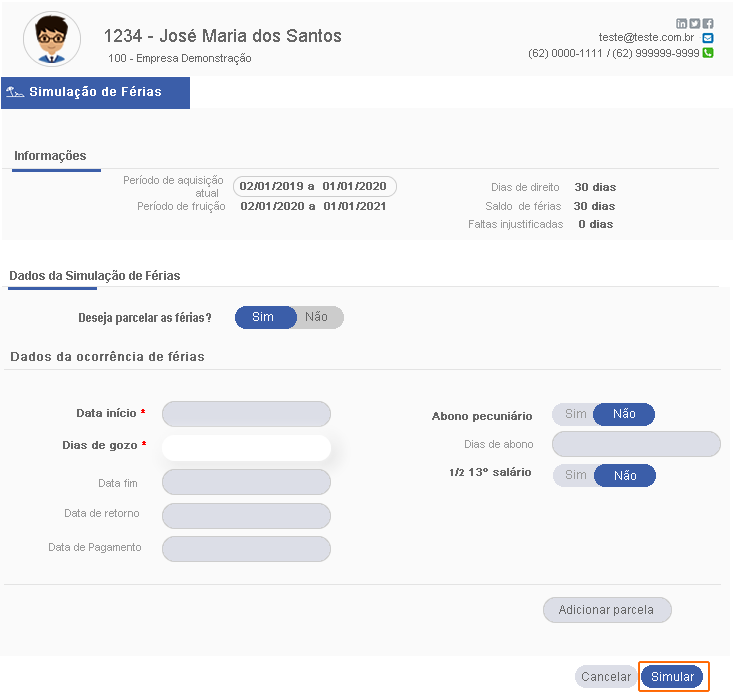The image size is (733, 700).
Task: Click the Simular button
Action: pyautogui.click(x=672, y=677)
